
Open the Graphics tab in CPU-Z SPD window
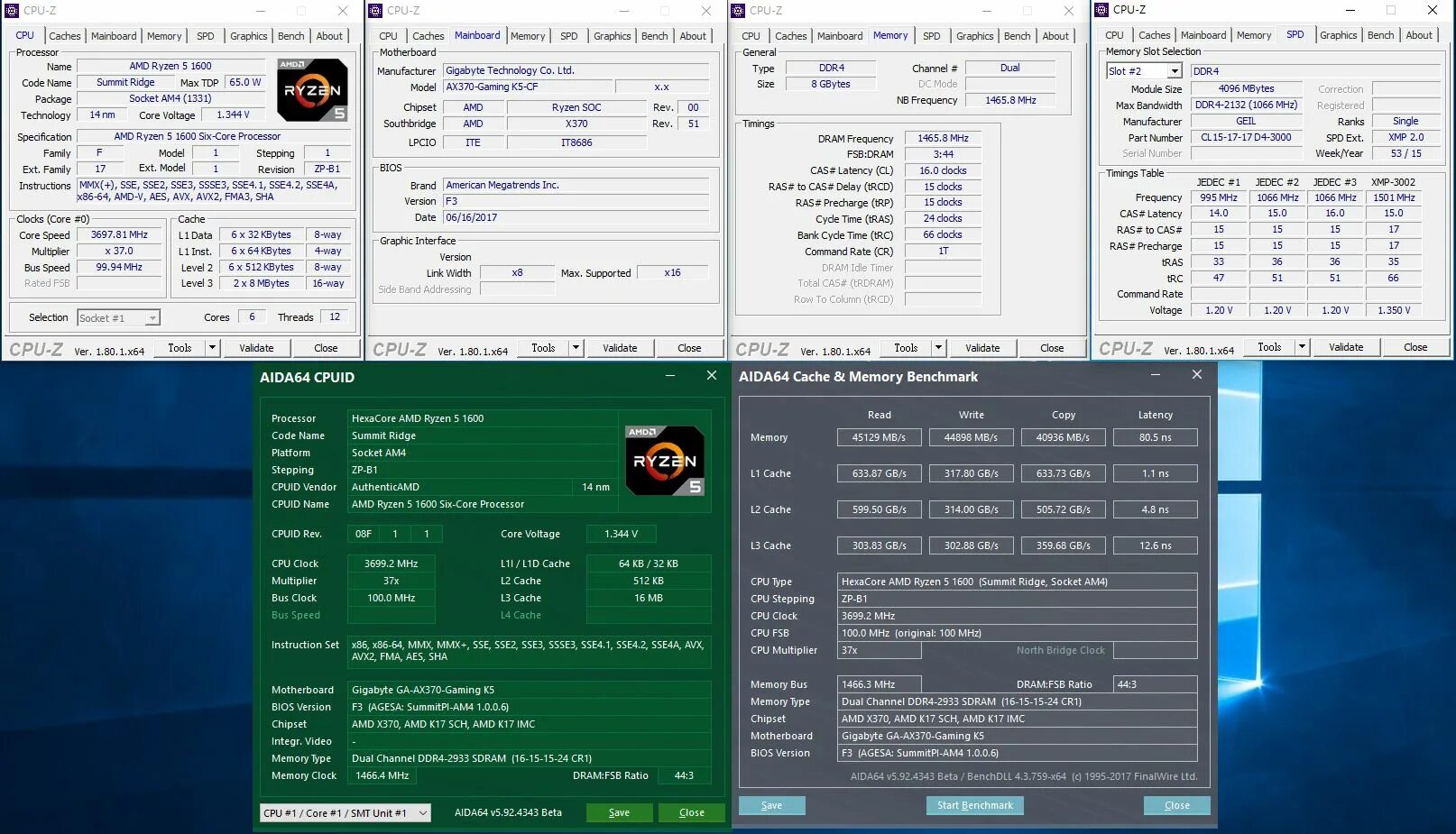[x=1339, y=35]
